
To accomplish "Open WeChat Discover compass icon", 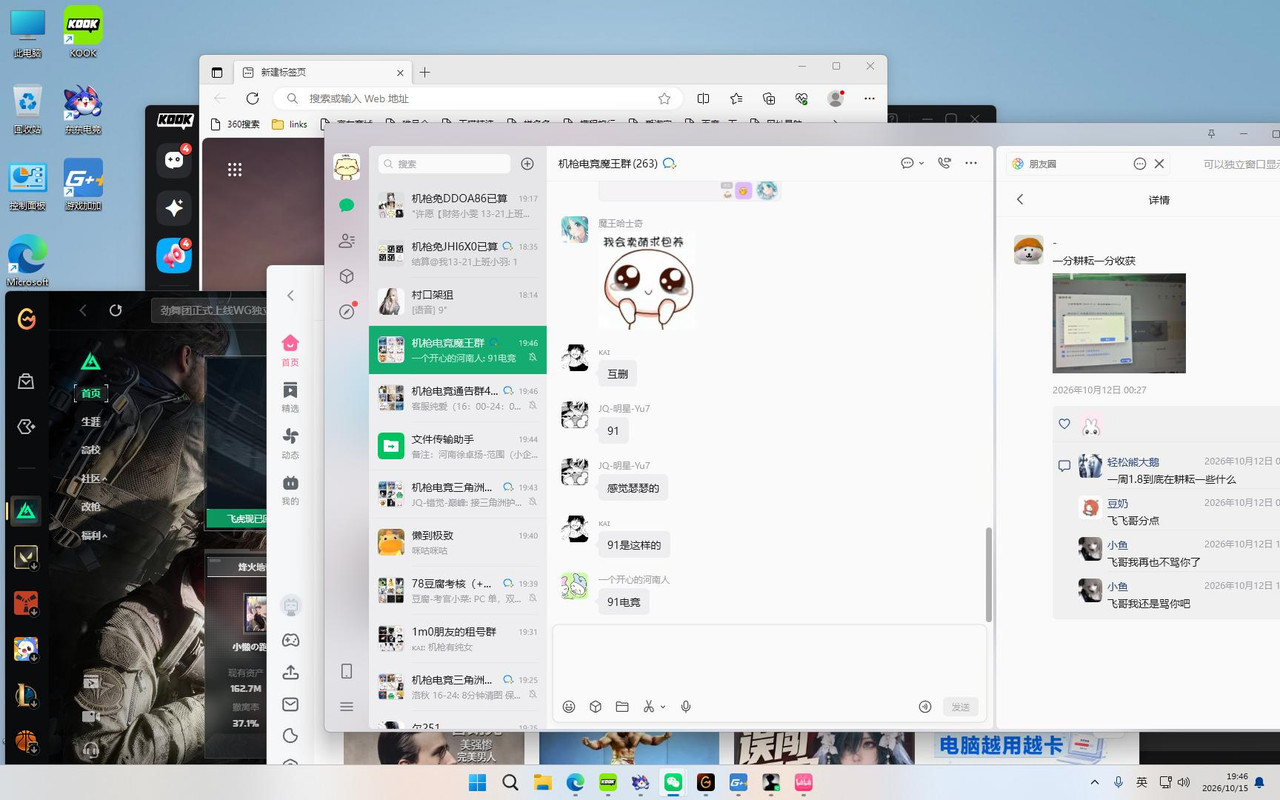I will [347, 311].
